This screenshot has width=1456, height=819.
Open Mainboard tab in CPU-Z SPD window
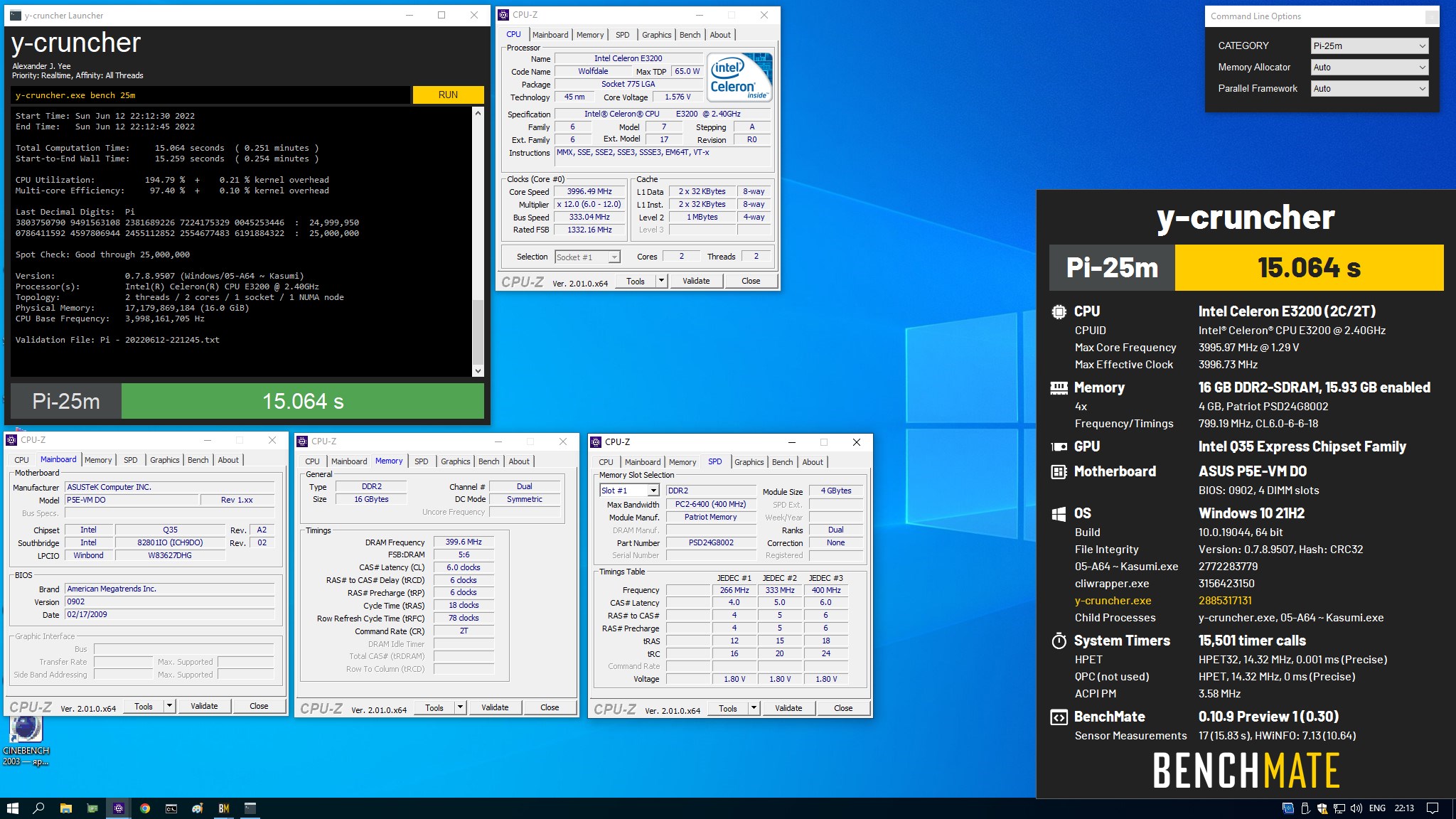[x=643, y=462]
